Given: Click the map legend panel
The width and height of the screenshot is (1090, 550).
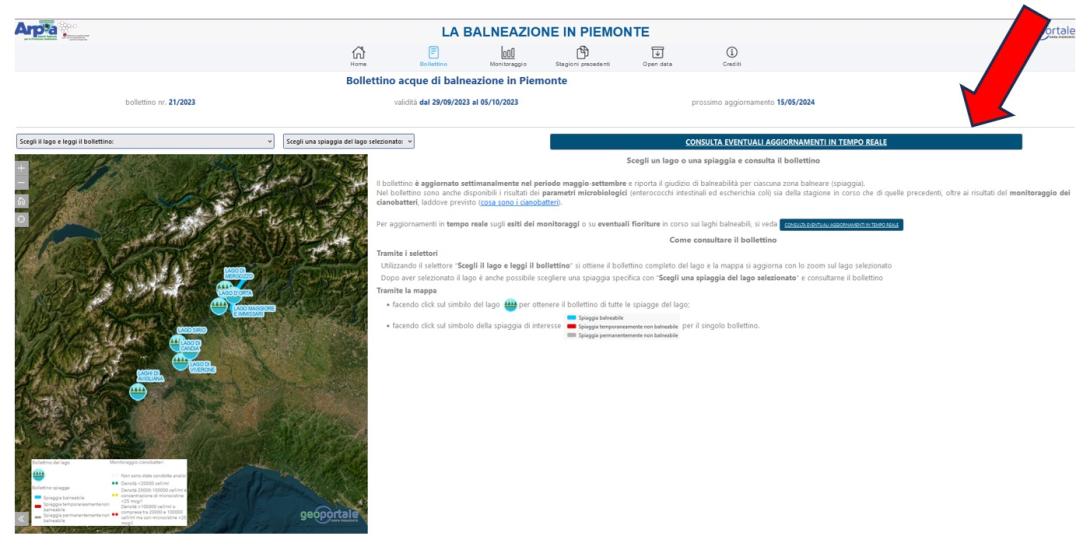Looking at the screenshot, I should [109, 492].
